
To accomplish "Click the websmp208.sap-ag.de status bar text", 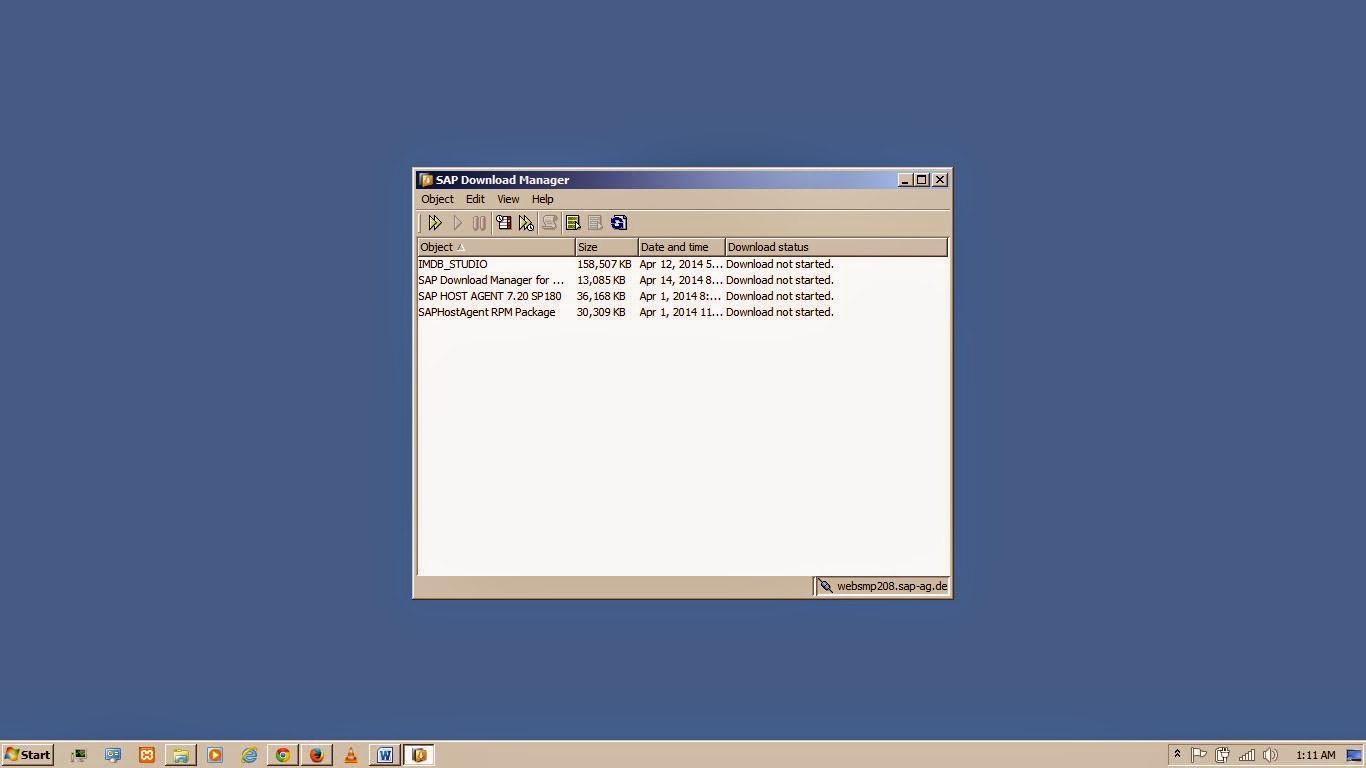I will 892,586.
